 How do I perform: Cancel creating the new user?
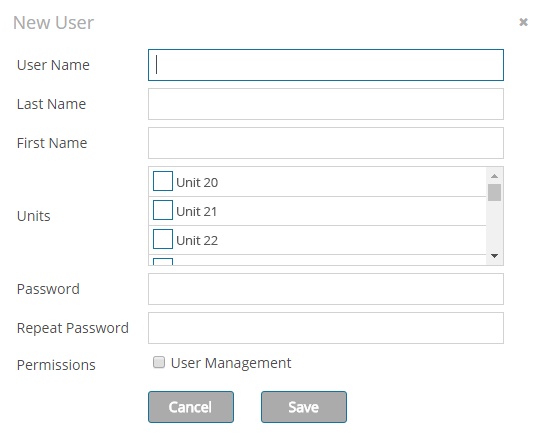[x=191, y=407]
